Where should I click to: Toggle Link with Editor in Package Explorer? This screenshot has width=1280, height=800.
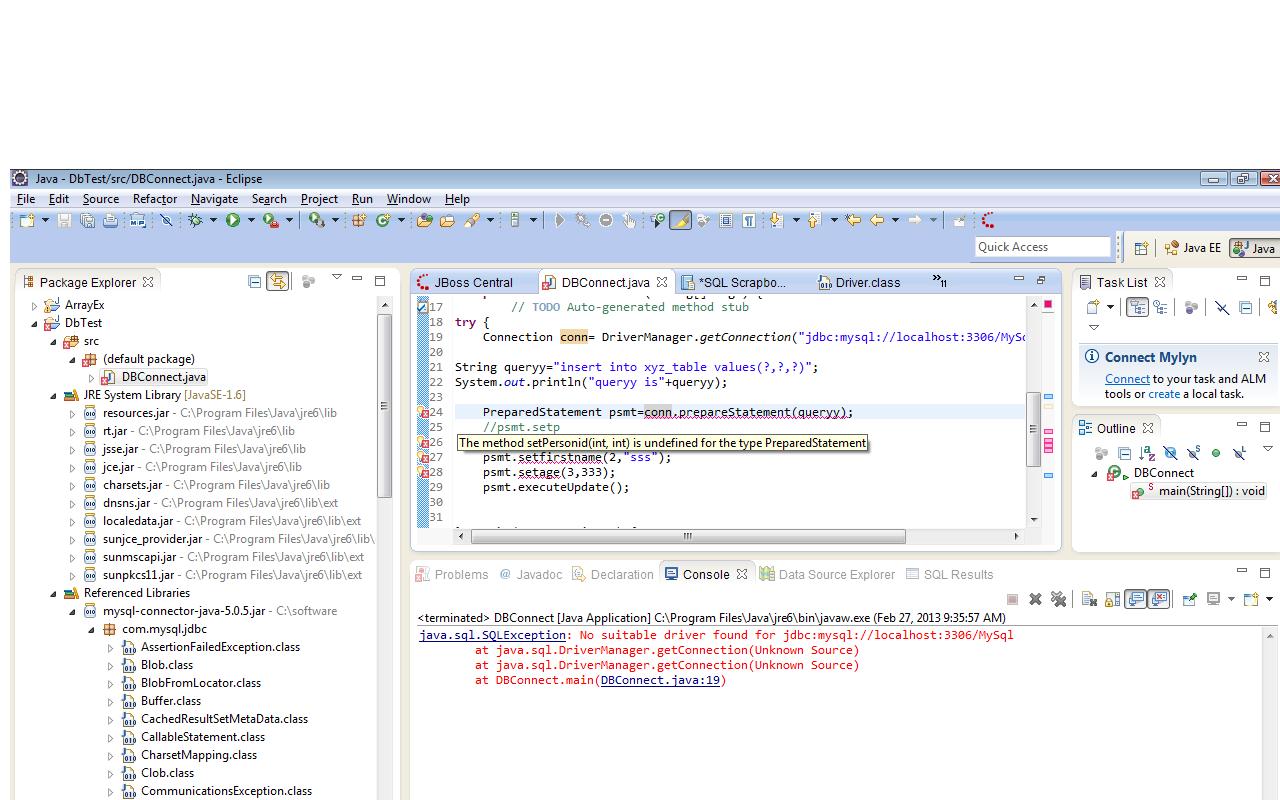click(x=277, y=282)
